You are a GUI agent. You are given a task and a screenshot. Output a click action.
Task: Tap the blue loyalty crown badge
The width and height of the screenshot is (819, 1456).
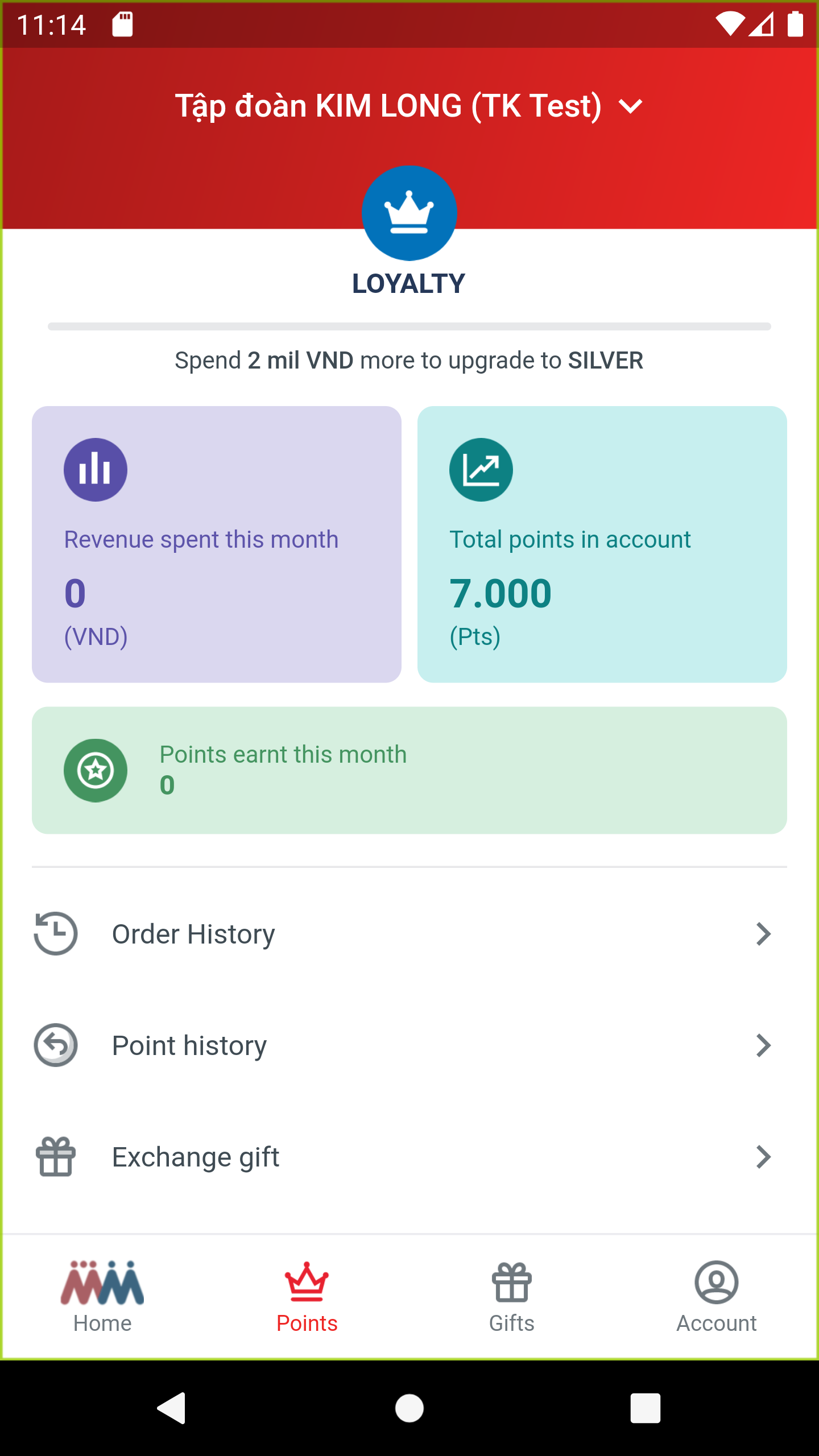click(409, 213)
